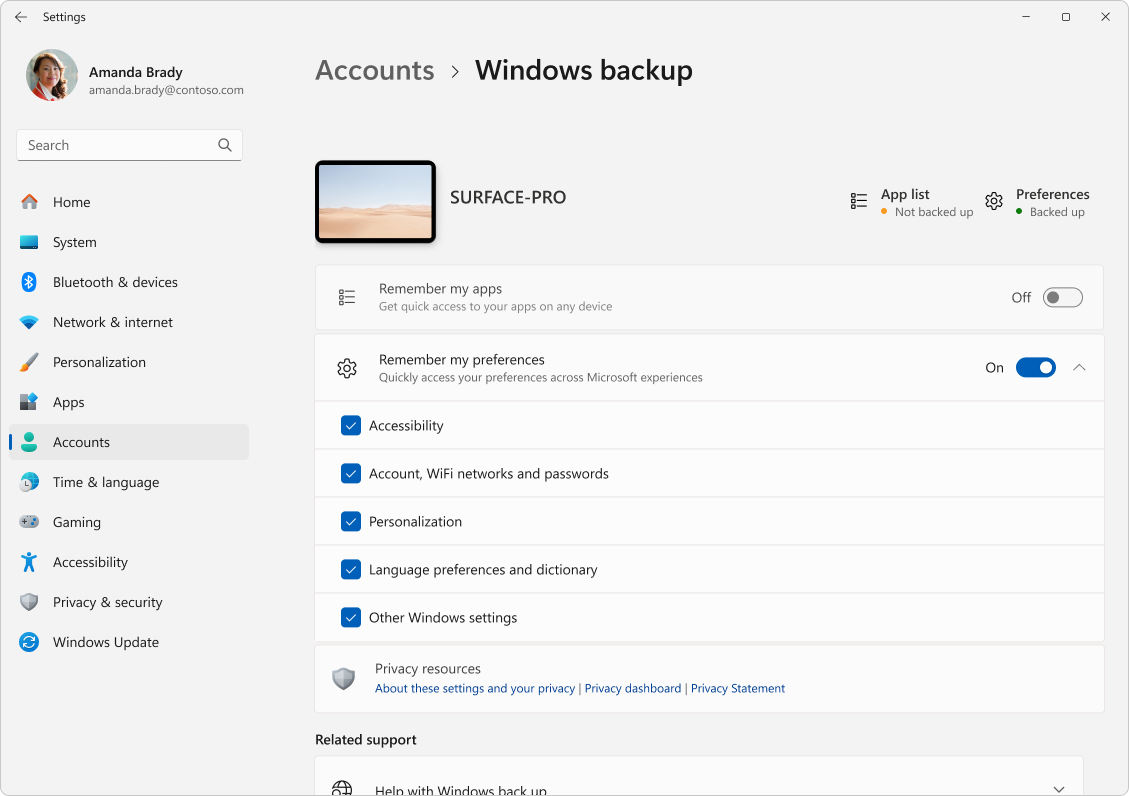
Task: Click the back arrow in Settings title bar
Action: pyautogui.click(x=21, y=17)
